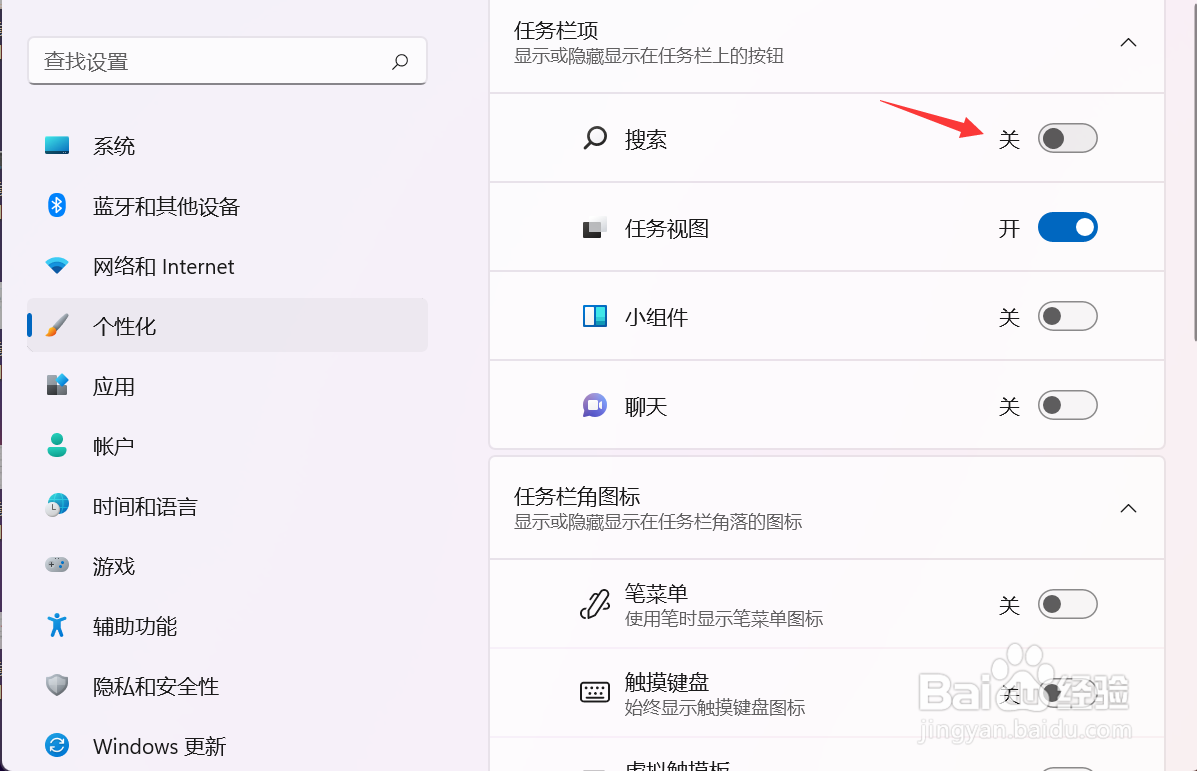Switch on the 笔菜单 toggle
Viewport: 1197px width, 771px height.
click(x=1067, y=604)
